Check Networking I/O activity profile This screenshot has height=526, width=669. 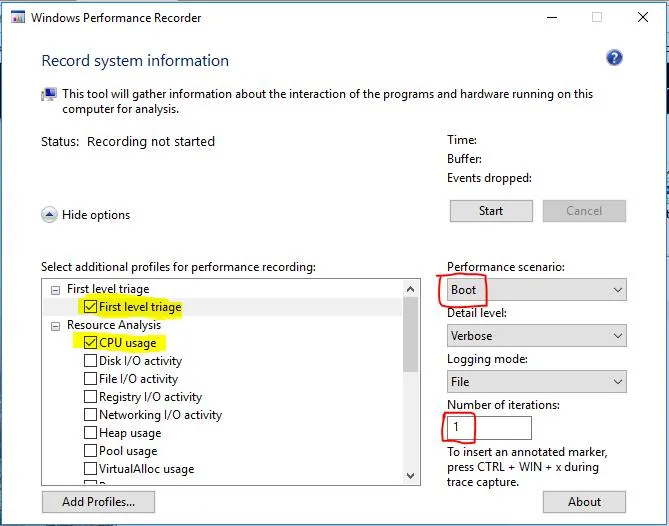pos(90,414)
